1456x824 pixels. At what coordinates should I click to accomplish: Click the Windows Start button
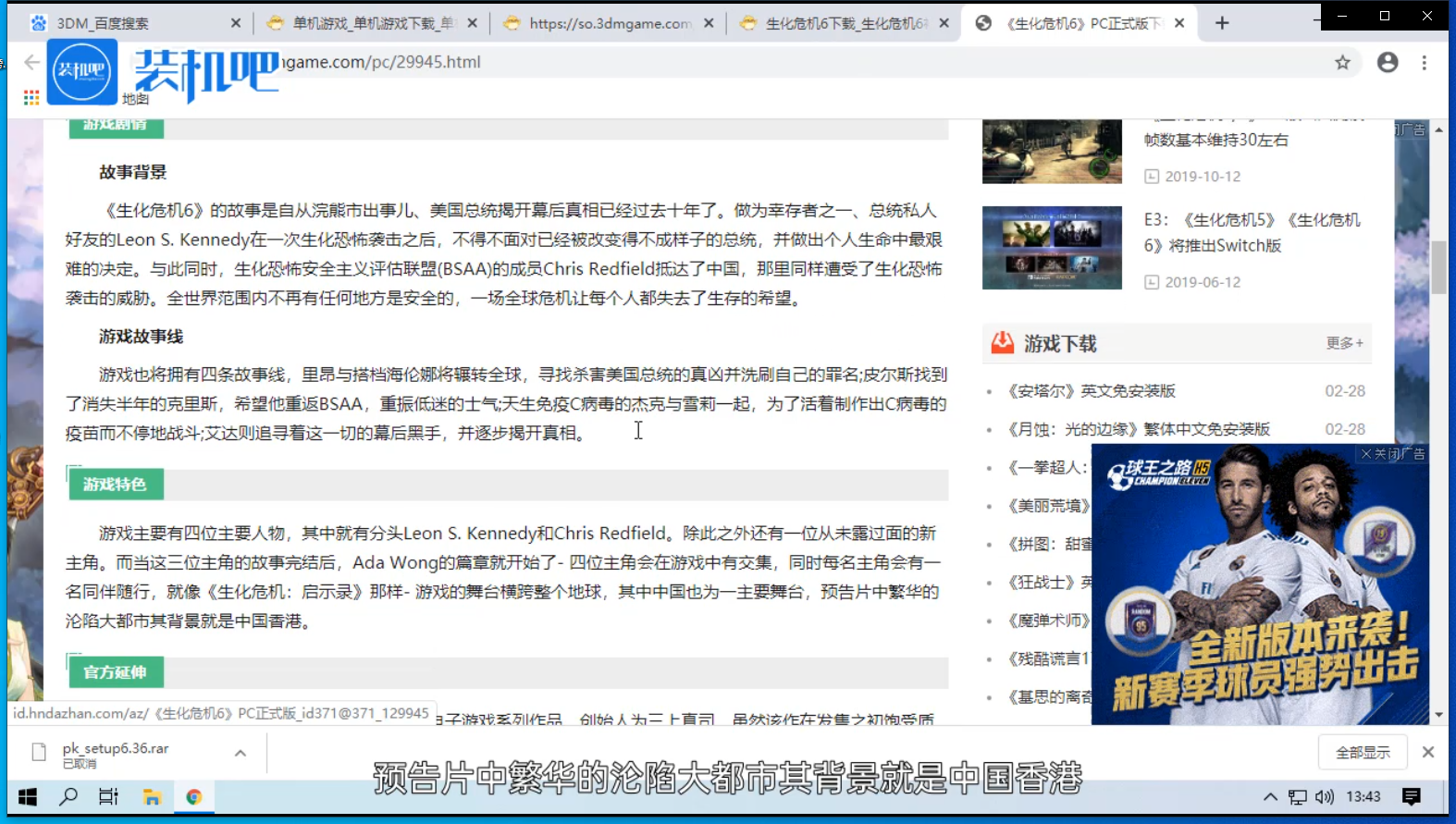click(28, 797)
